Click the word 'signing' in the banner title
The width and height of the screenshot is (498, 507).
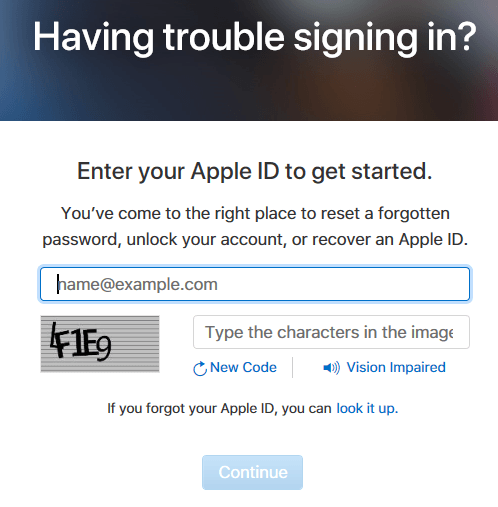point(356,38)
